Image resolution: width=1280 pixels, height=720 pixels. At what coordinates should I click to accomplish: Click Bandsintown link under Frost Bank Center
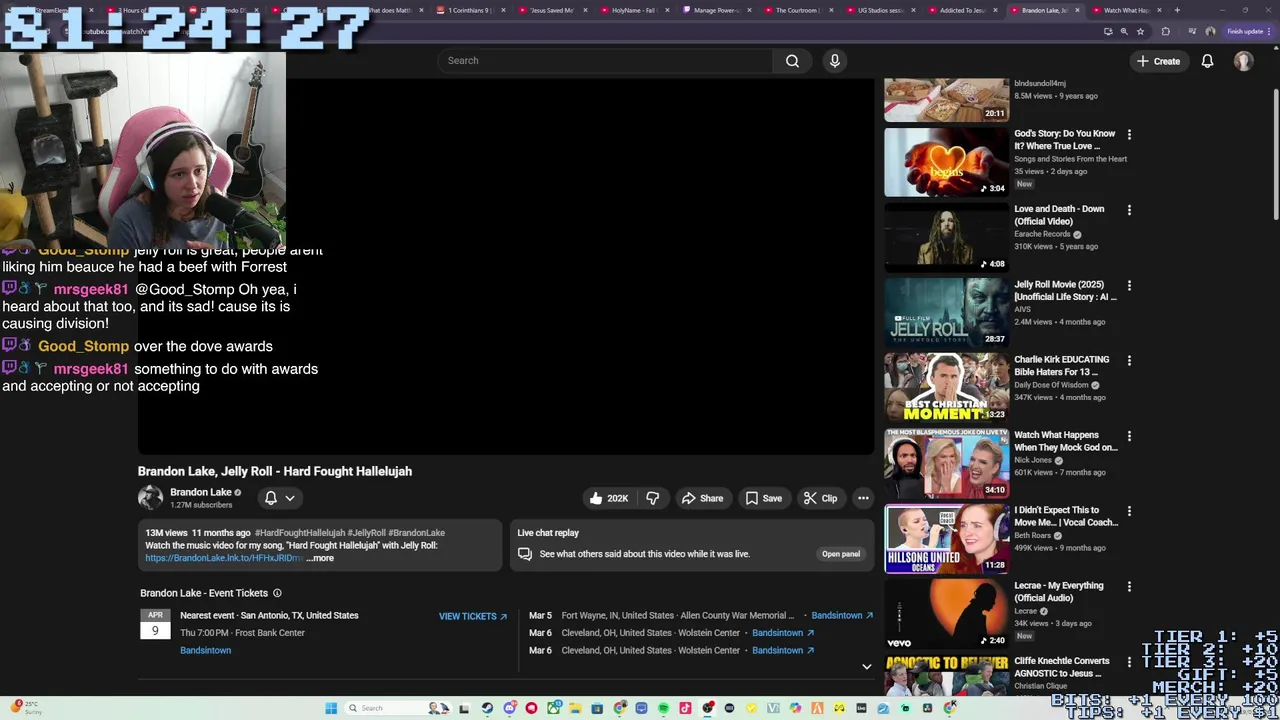tap(205, 650)
